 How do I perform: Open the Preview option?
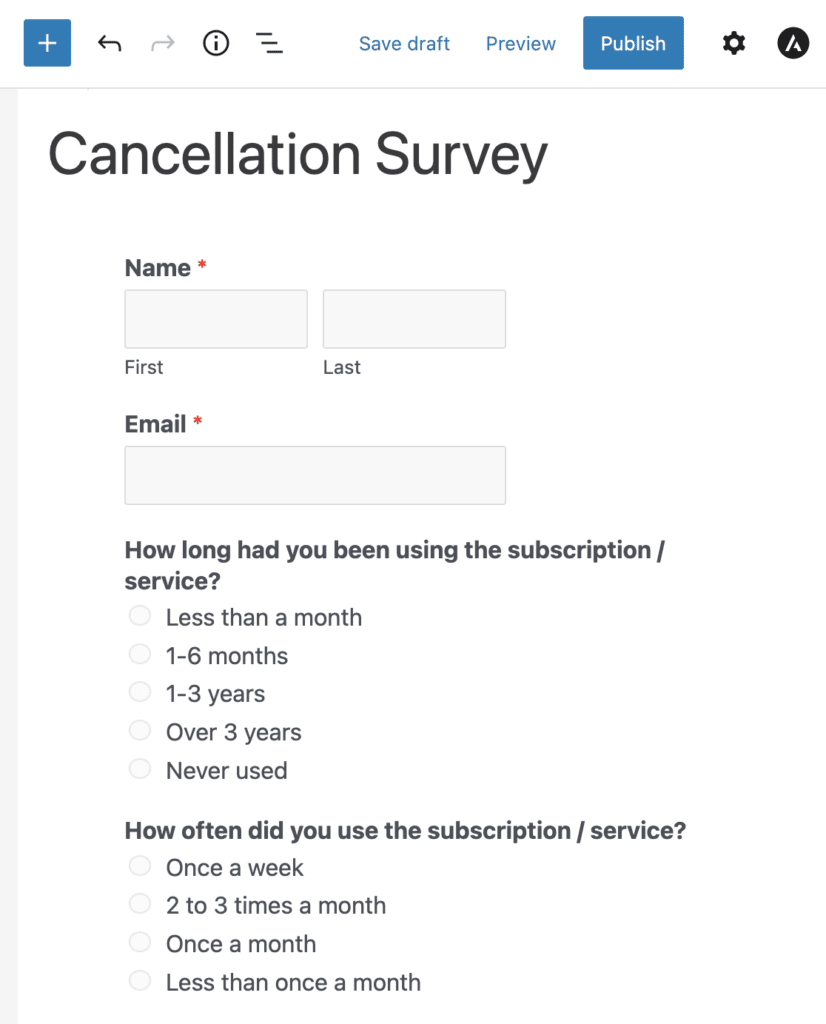[520, 43]
